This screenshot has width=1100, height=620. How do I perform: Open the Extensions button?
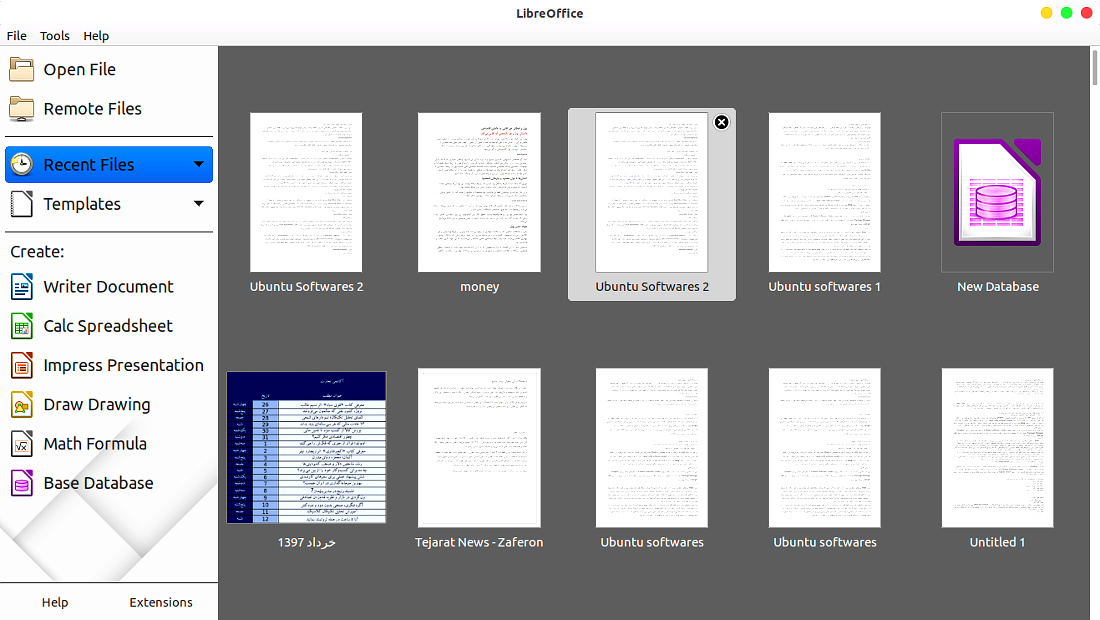click(x=161, y=602)
